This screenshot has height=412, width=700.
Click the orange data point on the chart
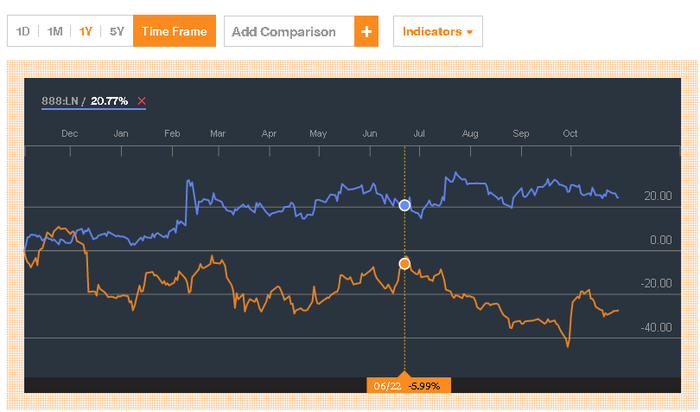click(x=404, y=264)
